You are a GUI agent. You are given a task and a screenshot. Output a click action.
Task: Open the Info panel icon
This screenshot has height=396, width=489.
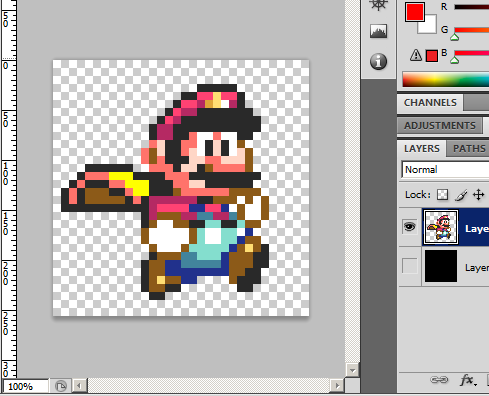(x=378, y=61)
